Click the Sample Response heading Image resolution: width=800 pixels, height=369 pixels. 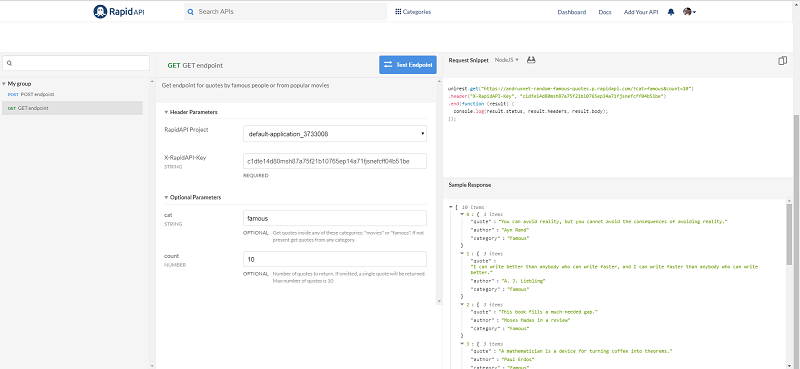(470, 185)
